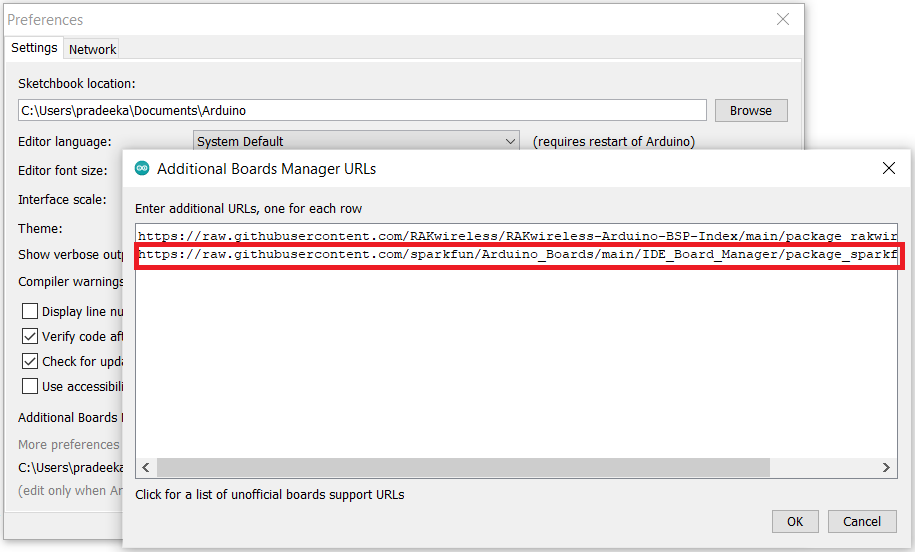Click the Browse button for sketchbook location

[x=750, y=111]
